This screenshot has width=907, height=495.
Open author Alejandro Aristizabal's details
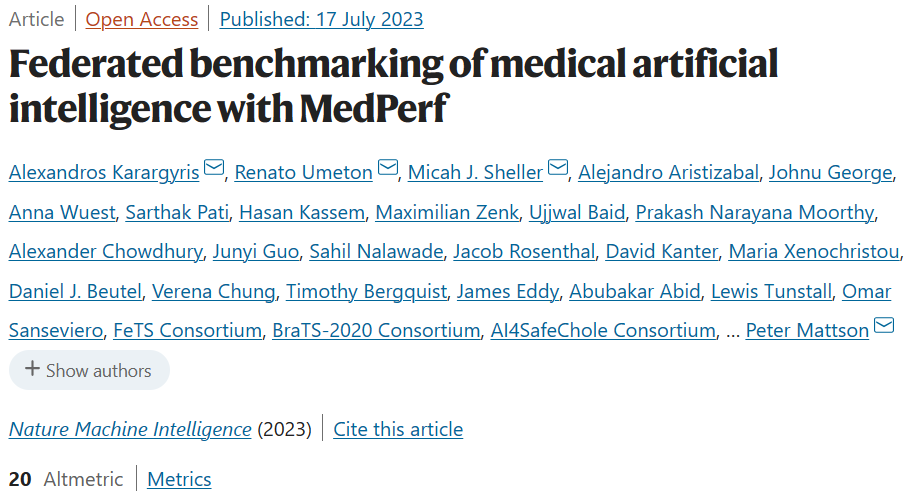click(x=667, y=173)
